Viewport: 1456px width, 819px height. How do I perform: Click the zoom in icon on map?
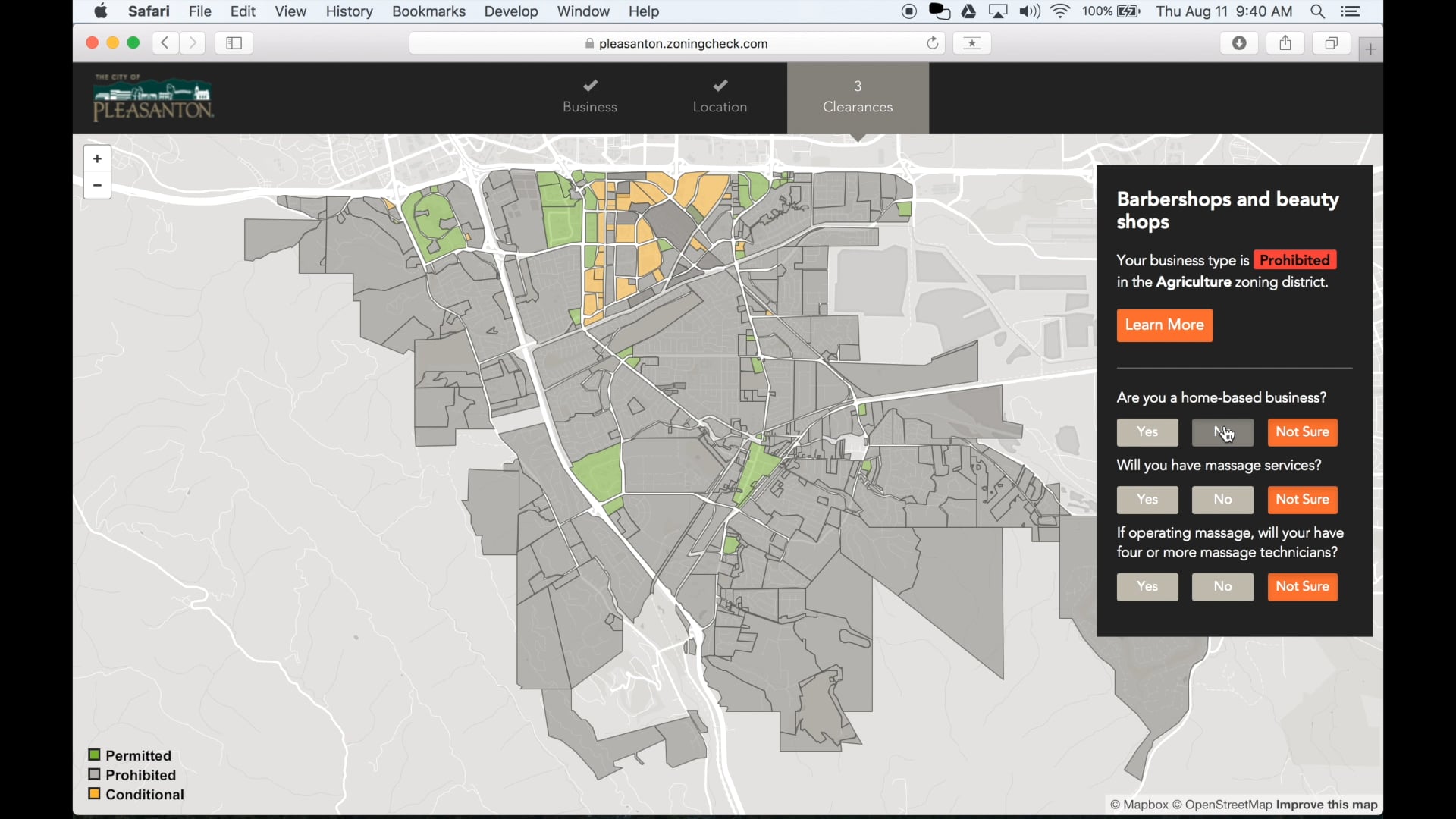click(97, 158)
